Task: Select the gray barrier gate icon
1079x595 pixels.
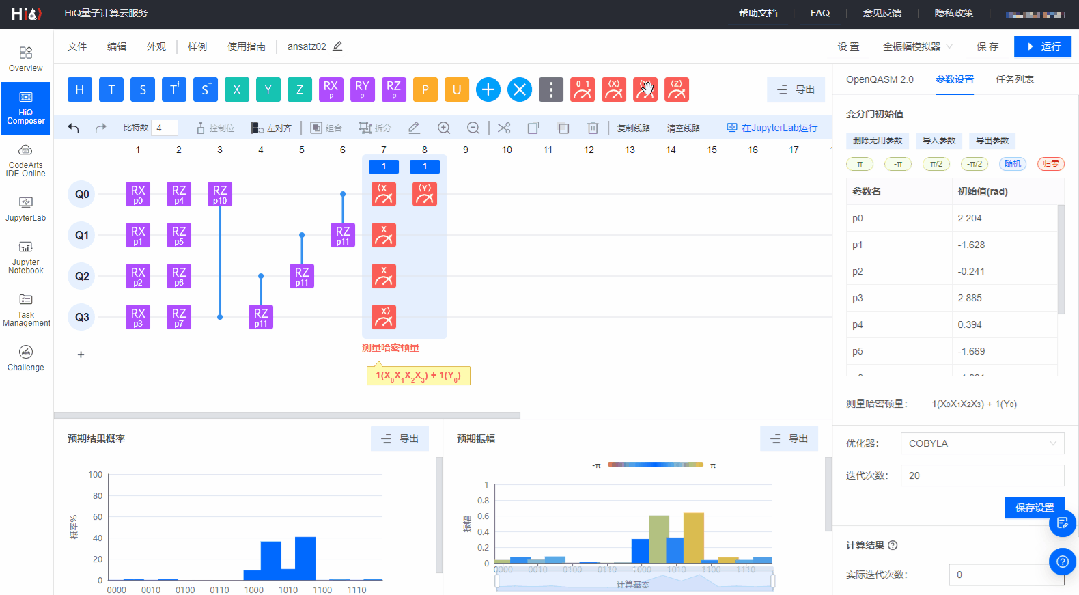Action: coord(551,89)
